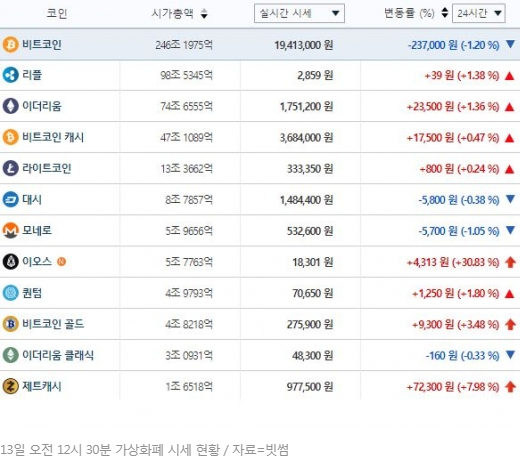
Task: Click the red up triangle in 비트코인 캐시 row
Action: pos(510,138)
